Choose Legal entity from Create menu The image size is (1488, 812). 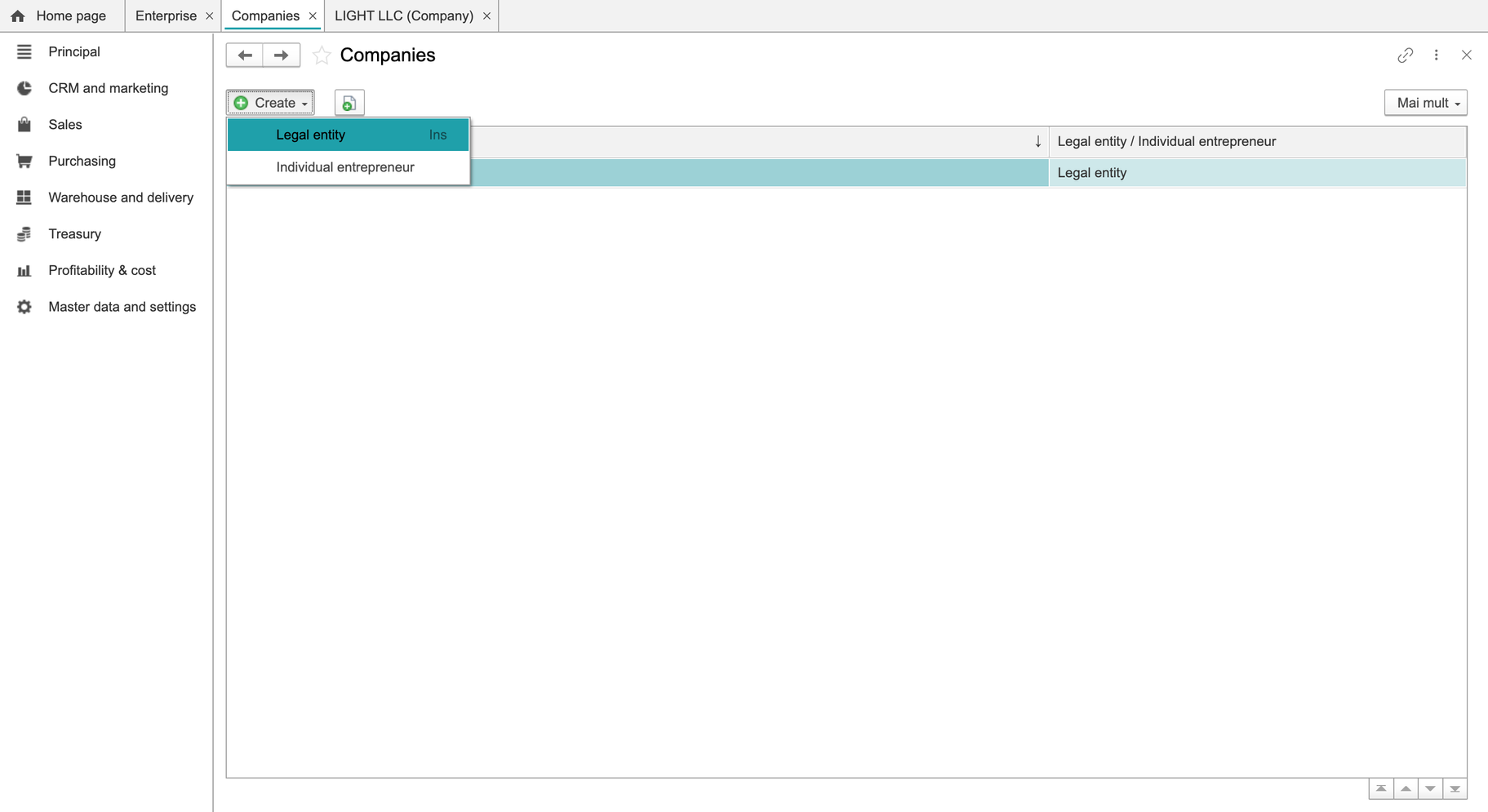point(349,135)
